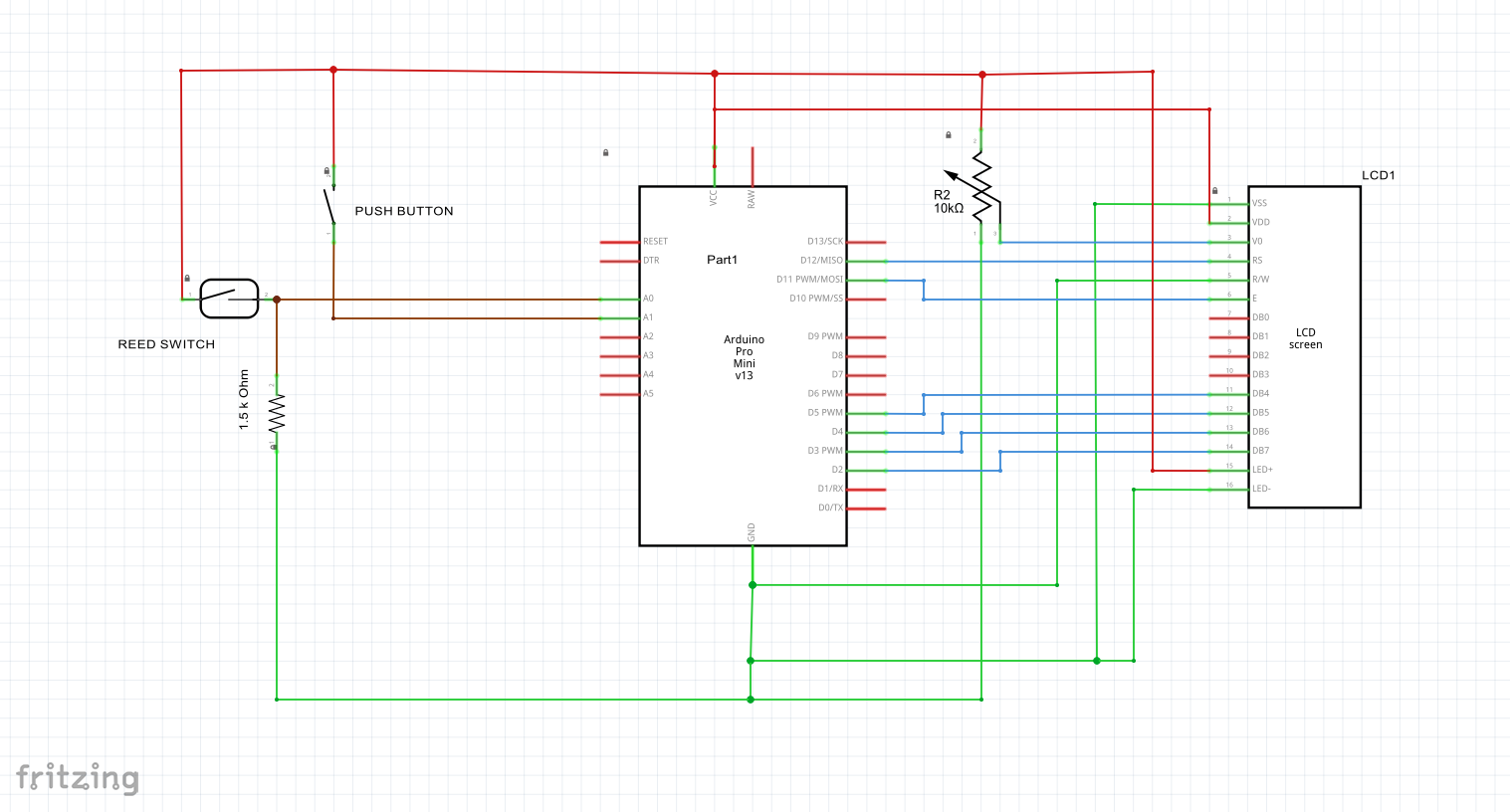1510x812 pixels.
Task: Click the lock icon above the R2 potentiometer
Action: tap(949, 135)
